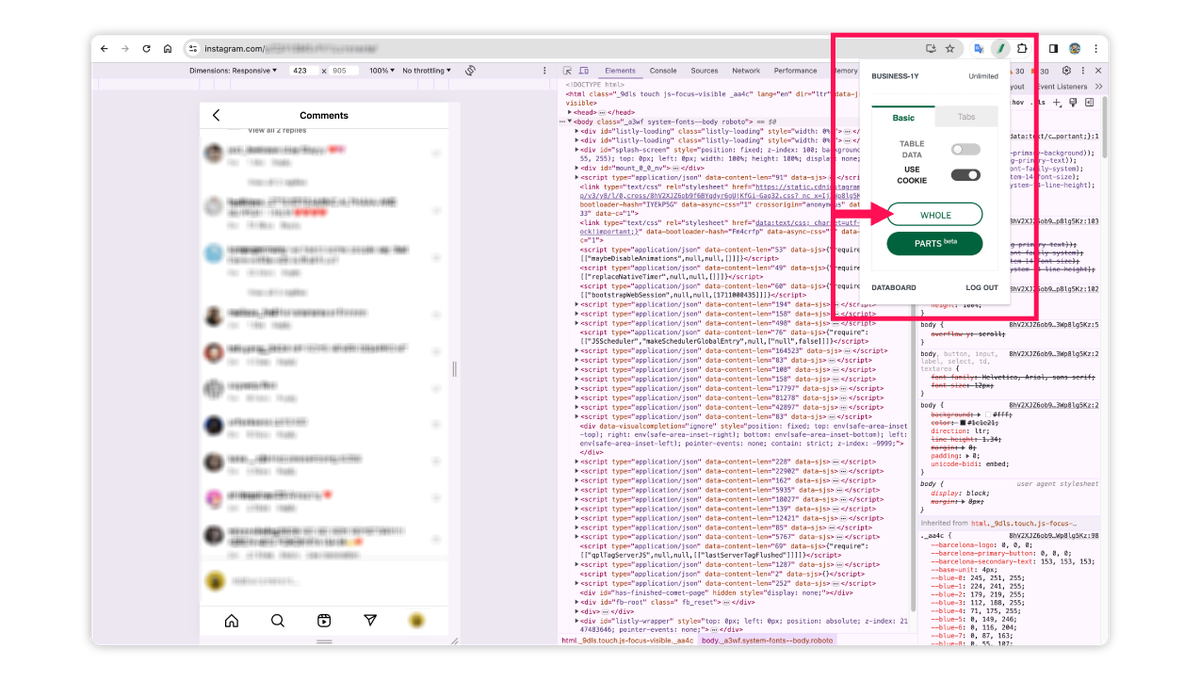Expand the div id="fb-root" node
This screenshot has width=1200, height=681.
(x=578, y=603)
